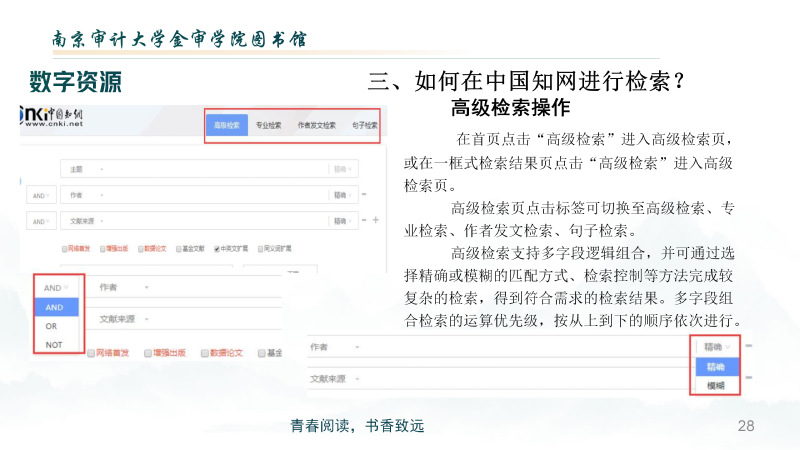Viewport: 800px width, 450px height.
Task: Click the CNKI 中国知网 logo
Action: pos(53,119)
